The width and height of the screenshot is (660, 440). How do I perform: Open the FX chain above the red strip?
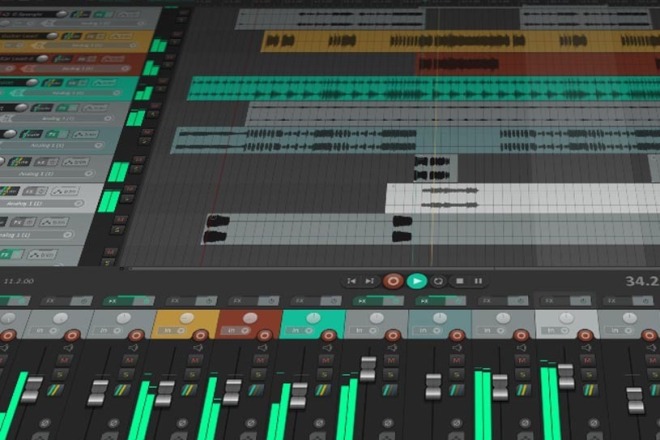coord(241,301)
